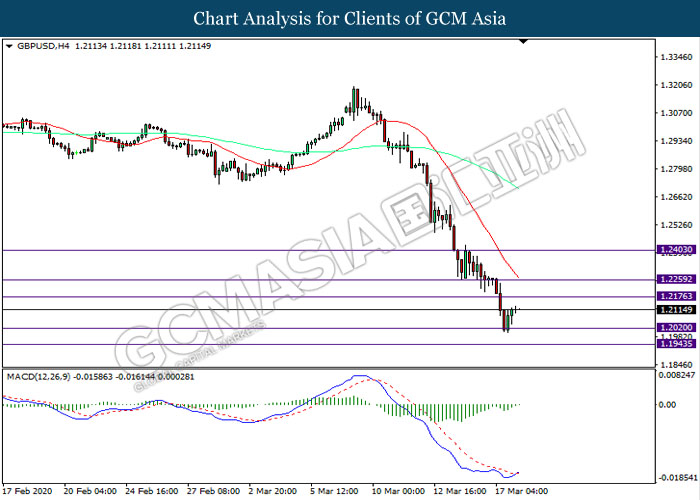Click the 10 Mar 00:00 time axis label
Image resolution: width=700 pixels, height=500 pixels.
point(398,491)
